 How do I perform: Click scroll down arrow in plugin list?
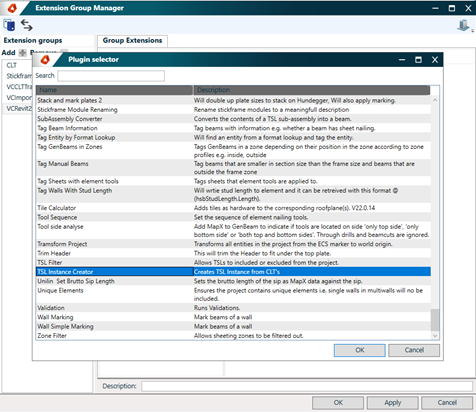(x=435, y=336)
